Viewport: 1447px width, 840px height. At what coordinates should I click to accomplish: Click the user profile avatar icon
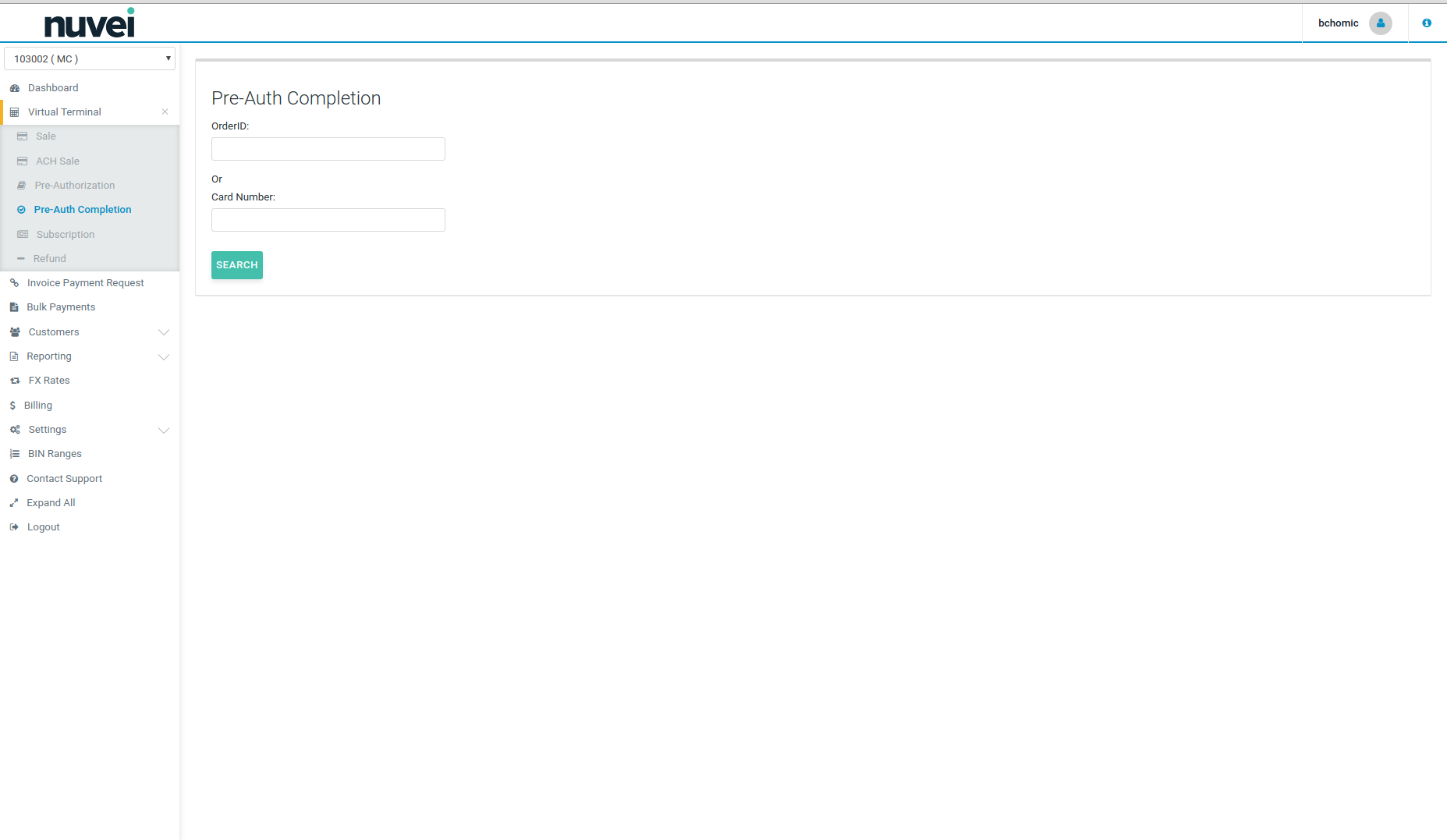1380,23
